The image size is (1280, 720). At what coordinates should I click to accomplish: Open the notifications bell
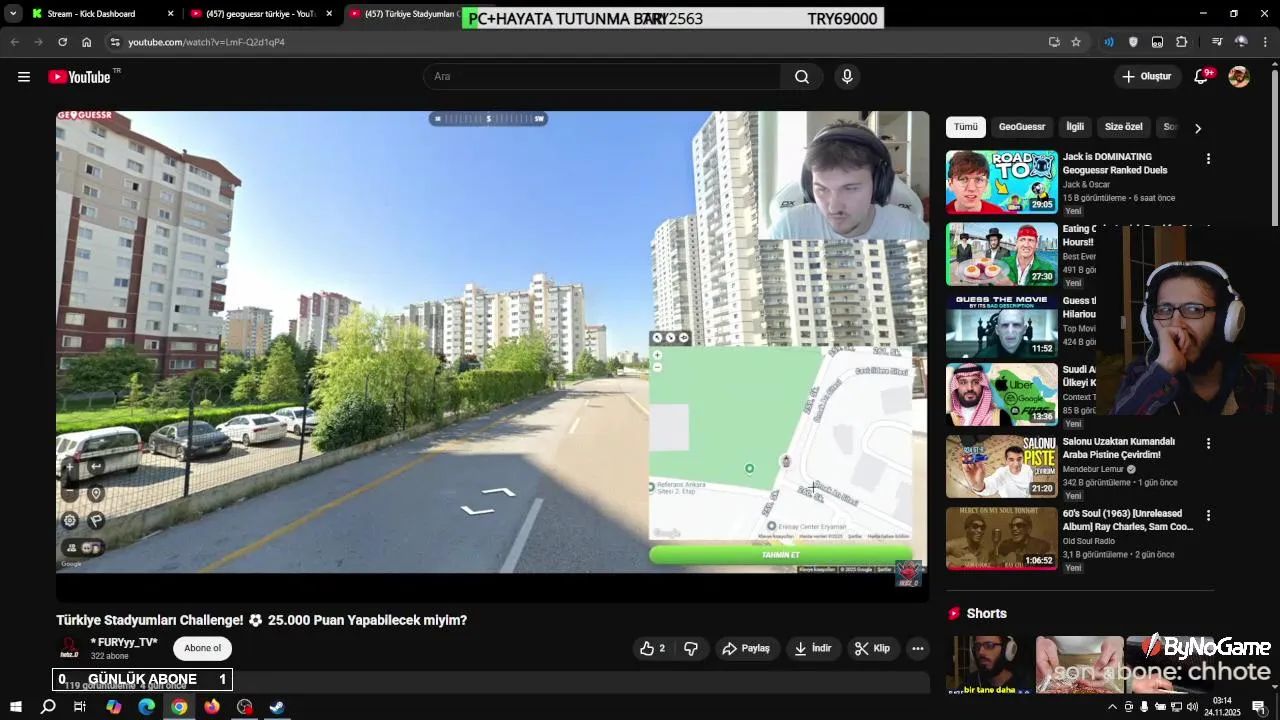click(x=1202, y=77)
